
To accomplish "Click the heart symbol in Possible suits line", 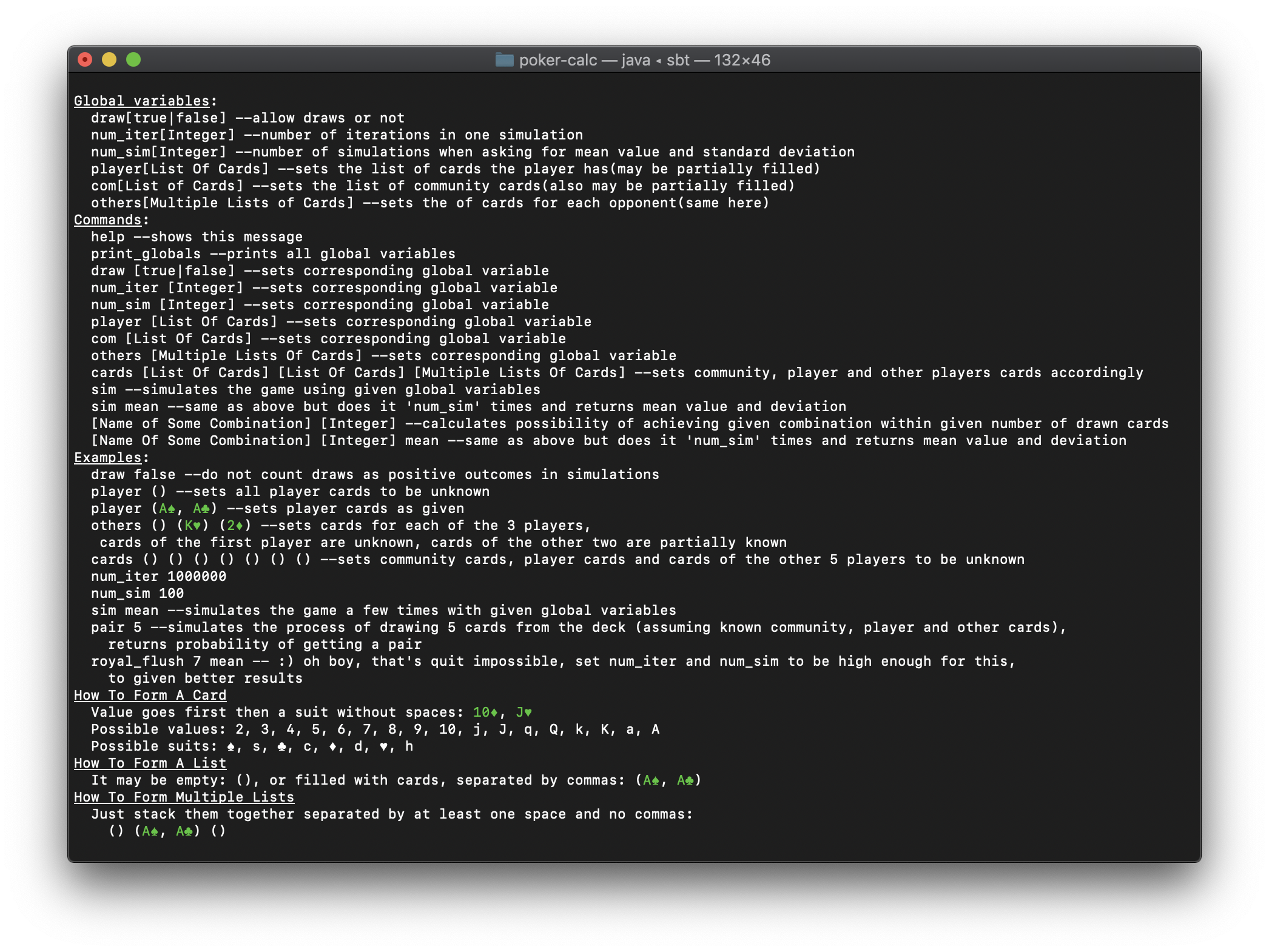I will pyautogui.click(x=383, y=746).
